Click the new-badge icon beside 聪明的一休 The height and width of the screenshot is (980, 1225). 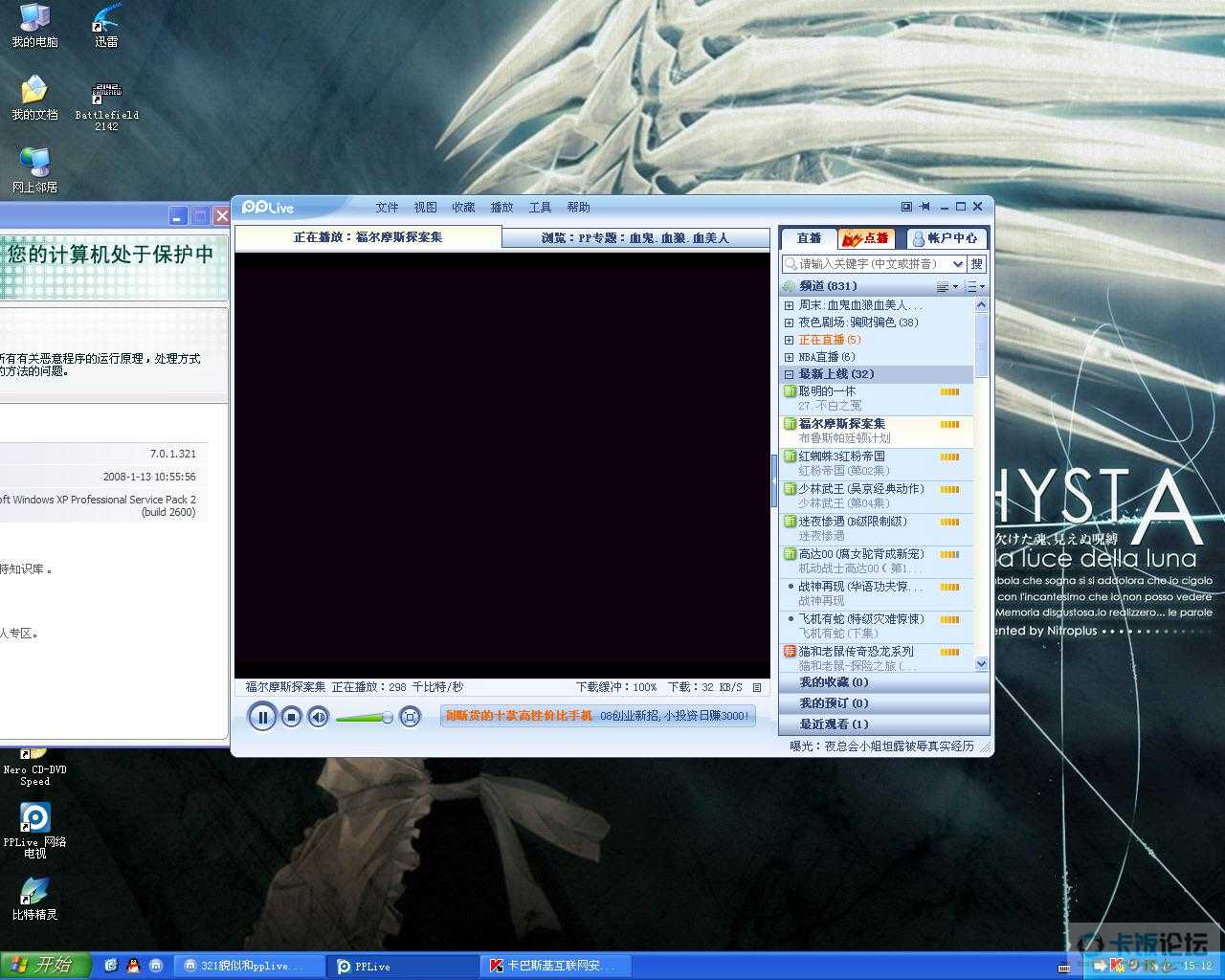click(x=790, y=391)
